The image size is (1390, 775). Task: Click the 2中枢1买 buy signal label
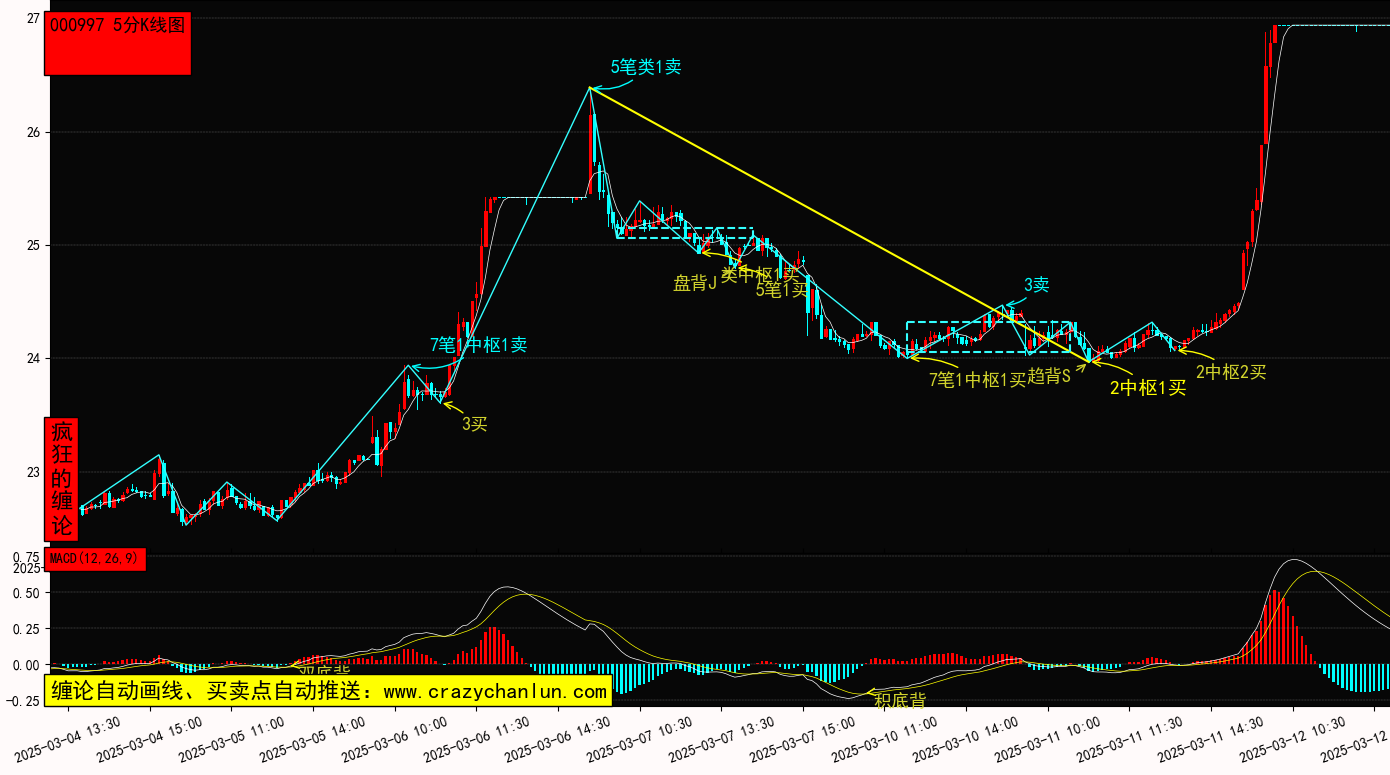pos(1147,388)
